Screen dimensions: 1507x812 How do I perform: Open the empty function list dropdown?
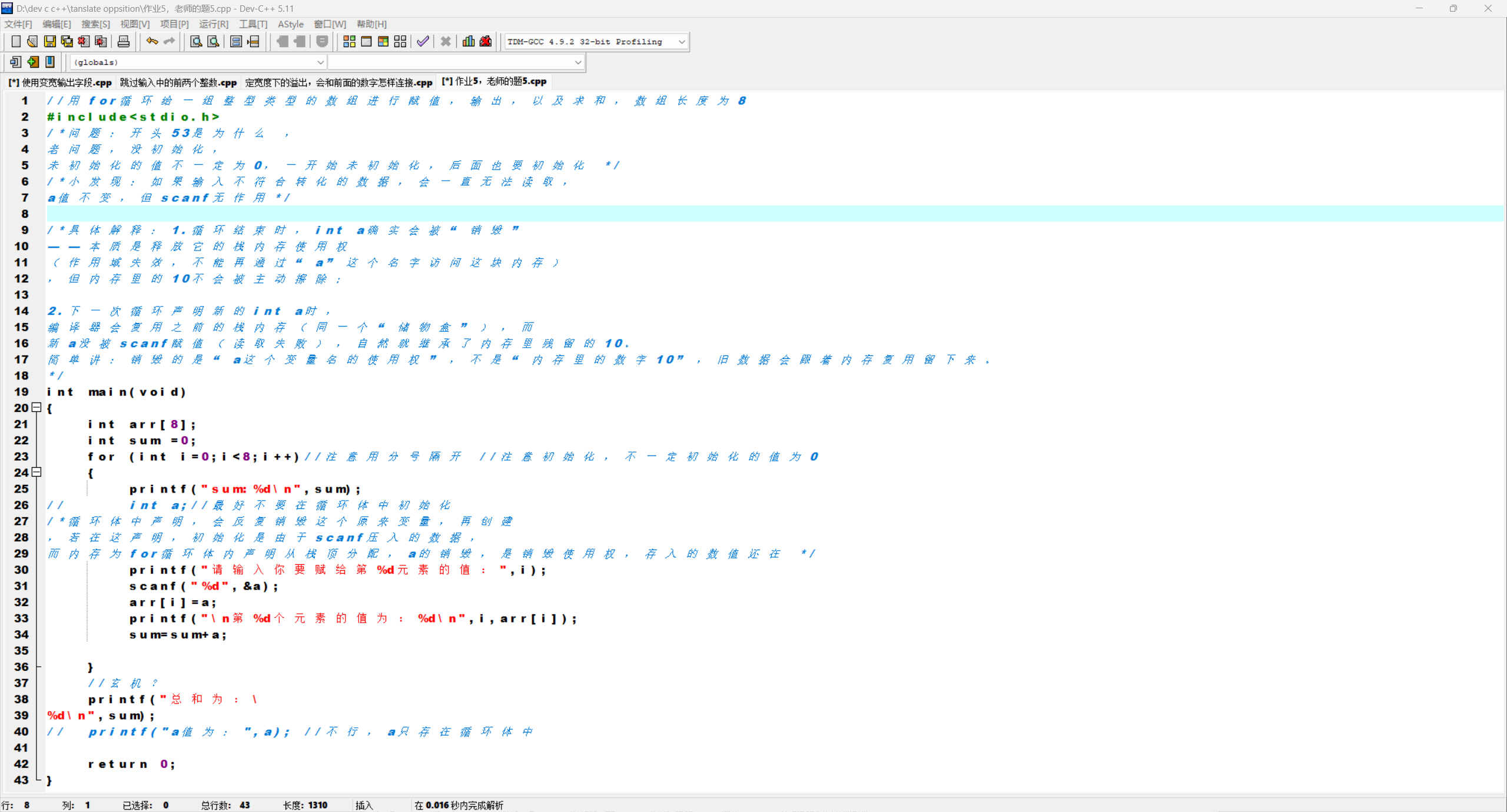click(577, 62)
